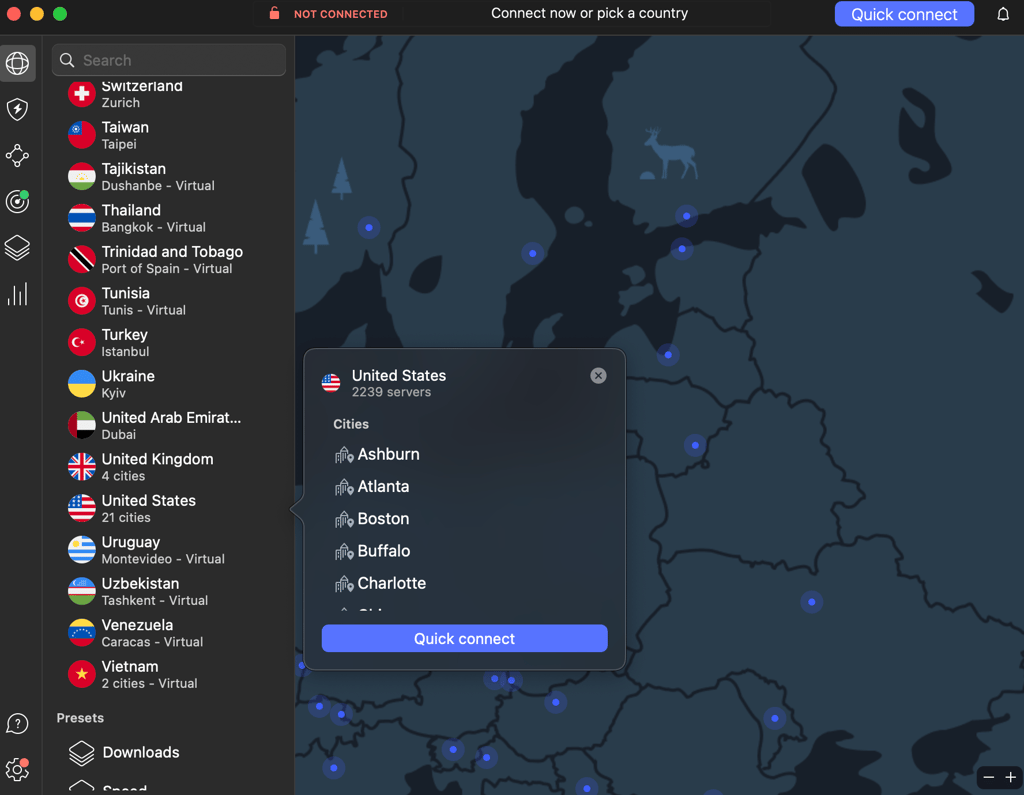Open the settings gear icon
This screenshot has width=1024, height=795.
click(x=18, y=770)
